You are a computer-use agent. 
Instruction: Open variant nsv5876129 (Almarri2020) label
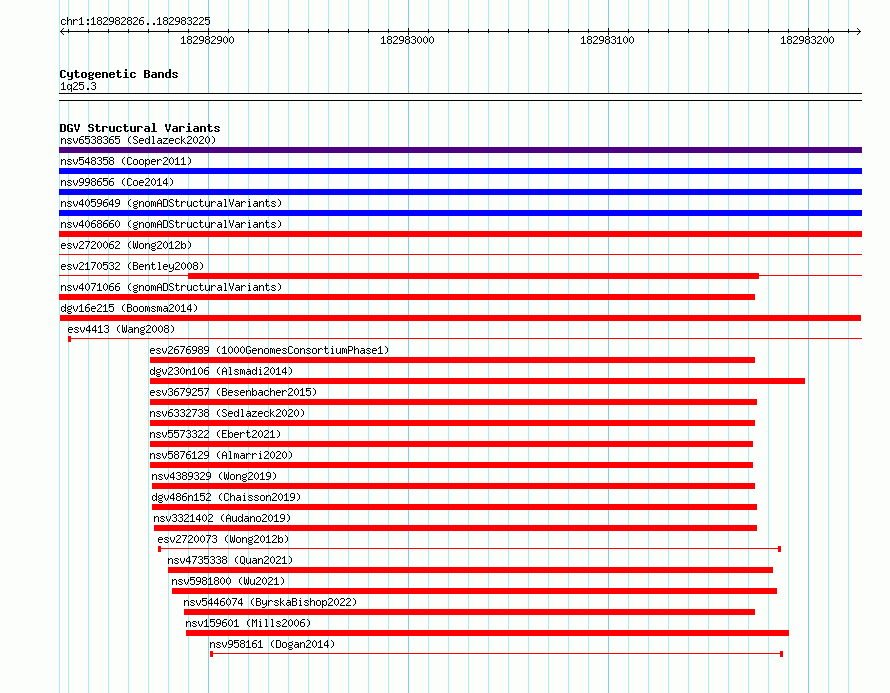221,455
